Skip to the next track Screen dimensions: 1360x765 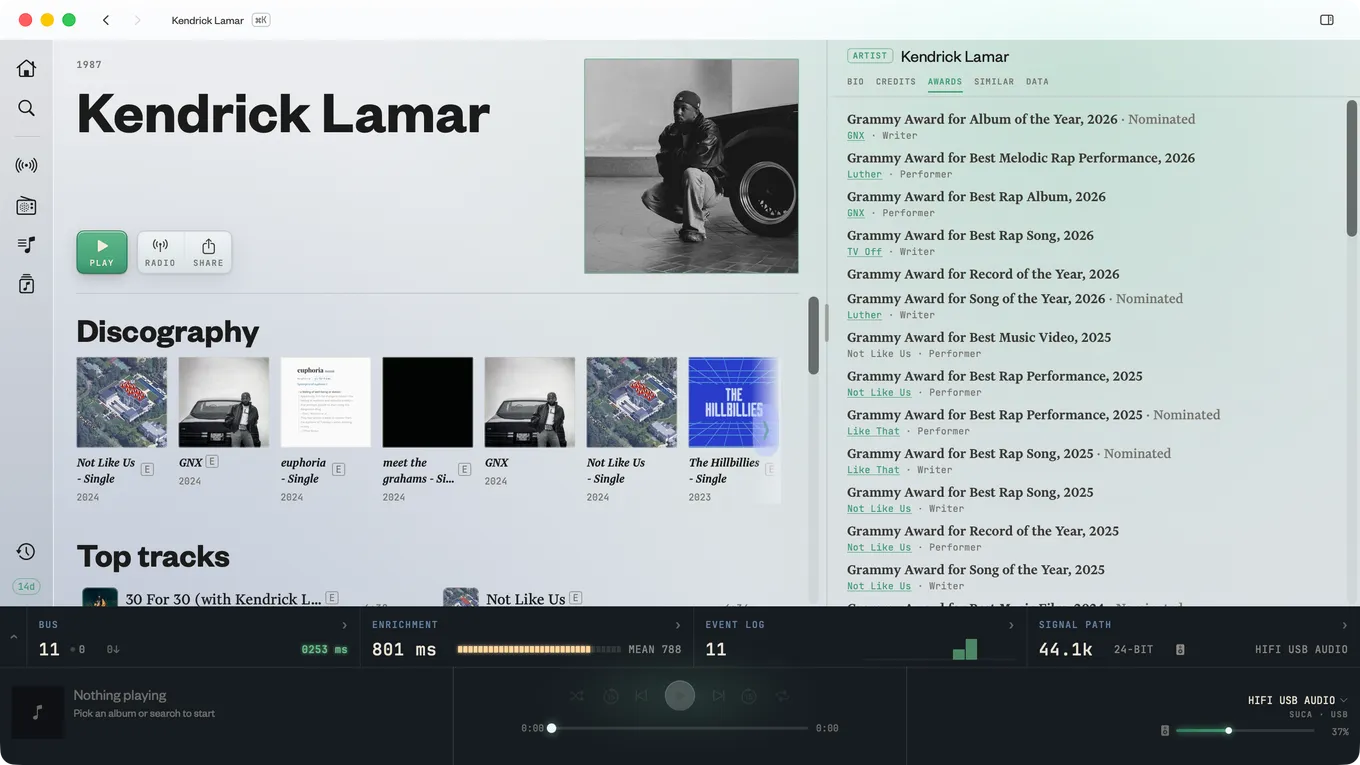coord(718,695)
